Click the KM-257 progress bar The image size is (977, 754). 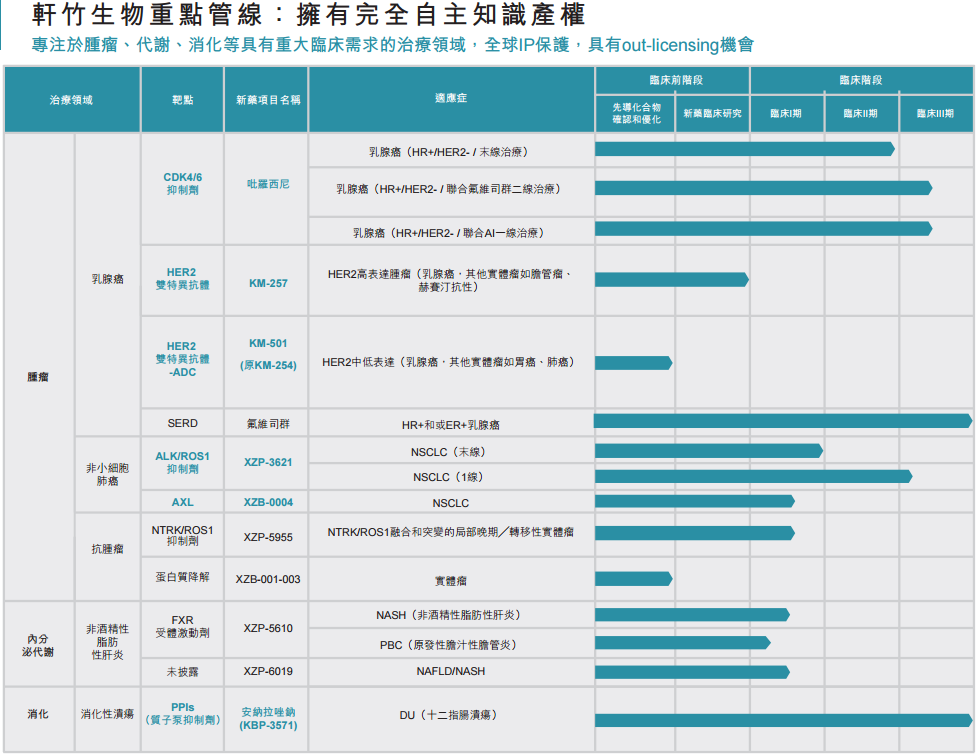click(672, 280)
